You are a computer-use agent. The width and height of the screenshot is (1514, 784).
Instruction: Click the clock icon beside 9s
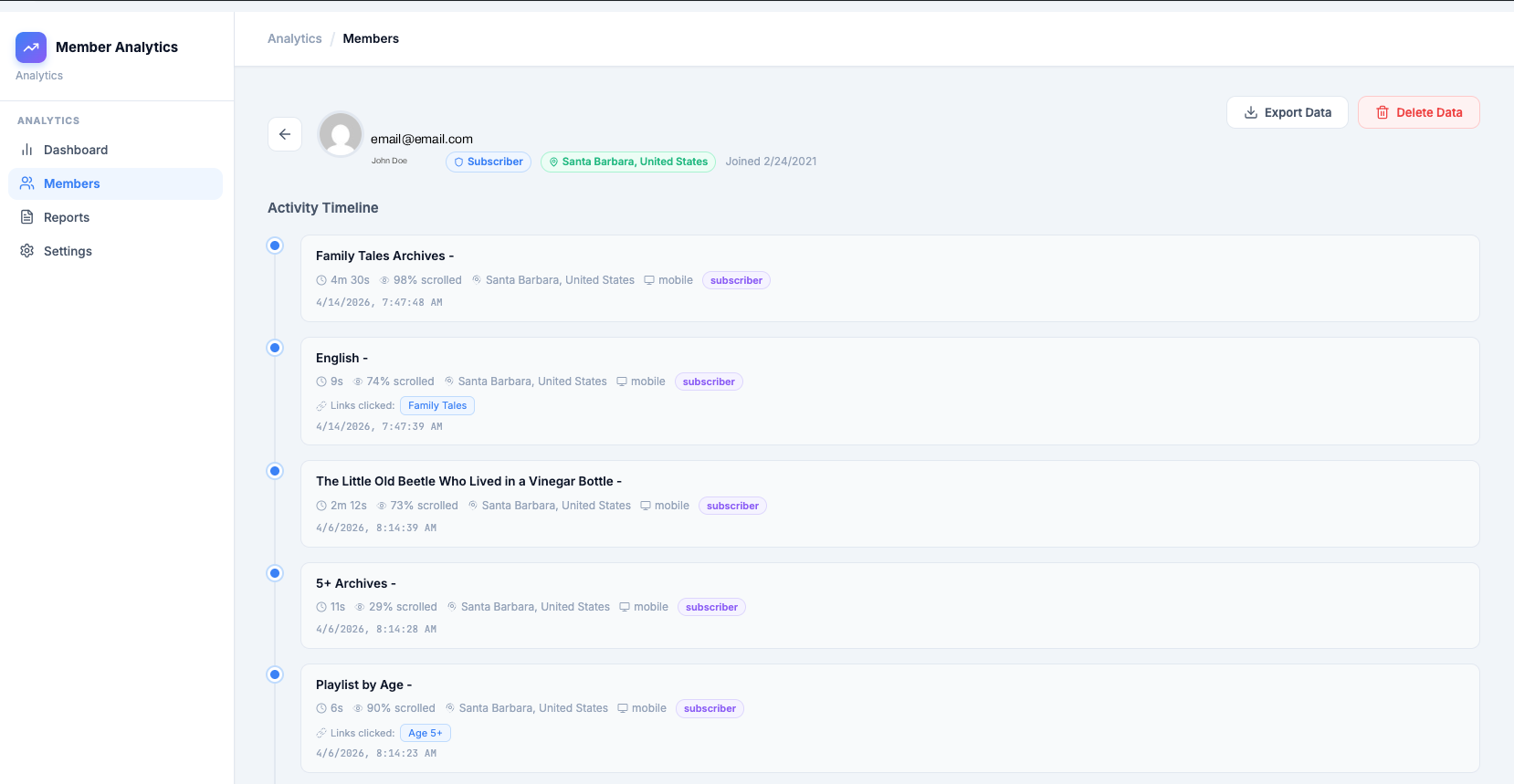coord(321,382)
